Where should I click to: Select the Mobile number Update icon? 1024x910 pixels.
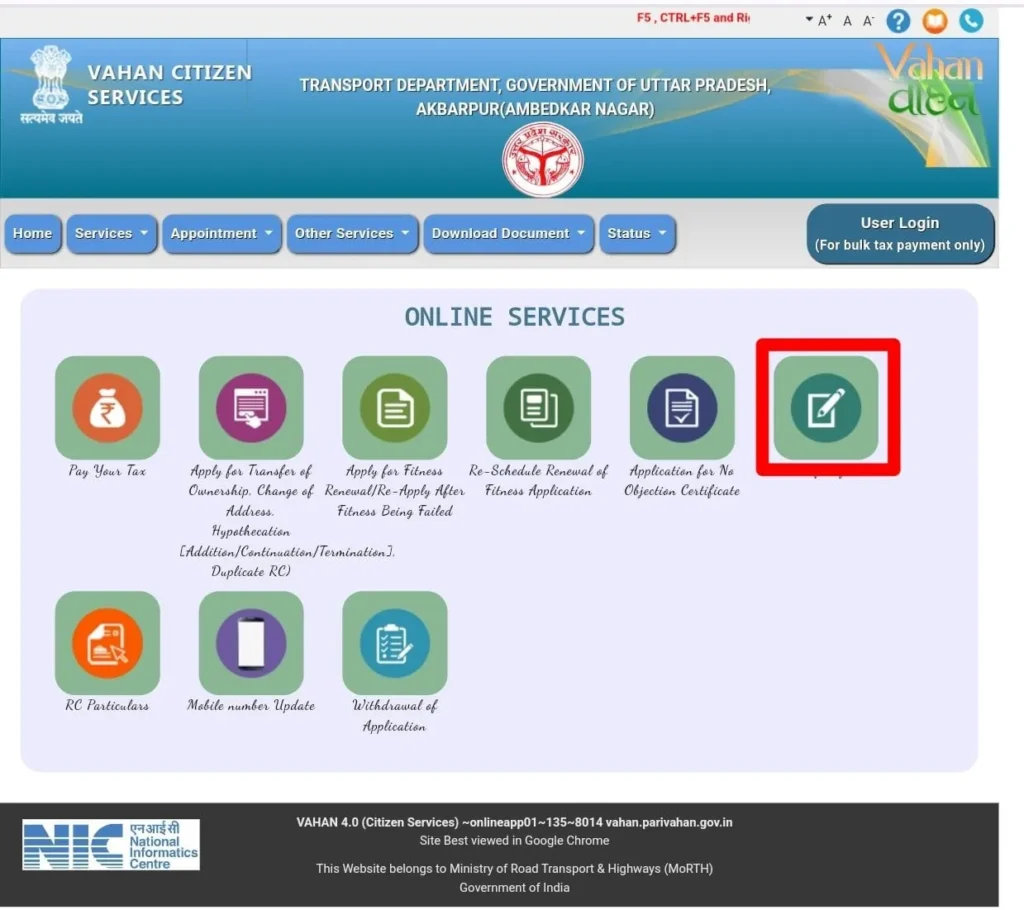click(251, 643)
